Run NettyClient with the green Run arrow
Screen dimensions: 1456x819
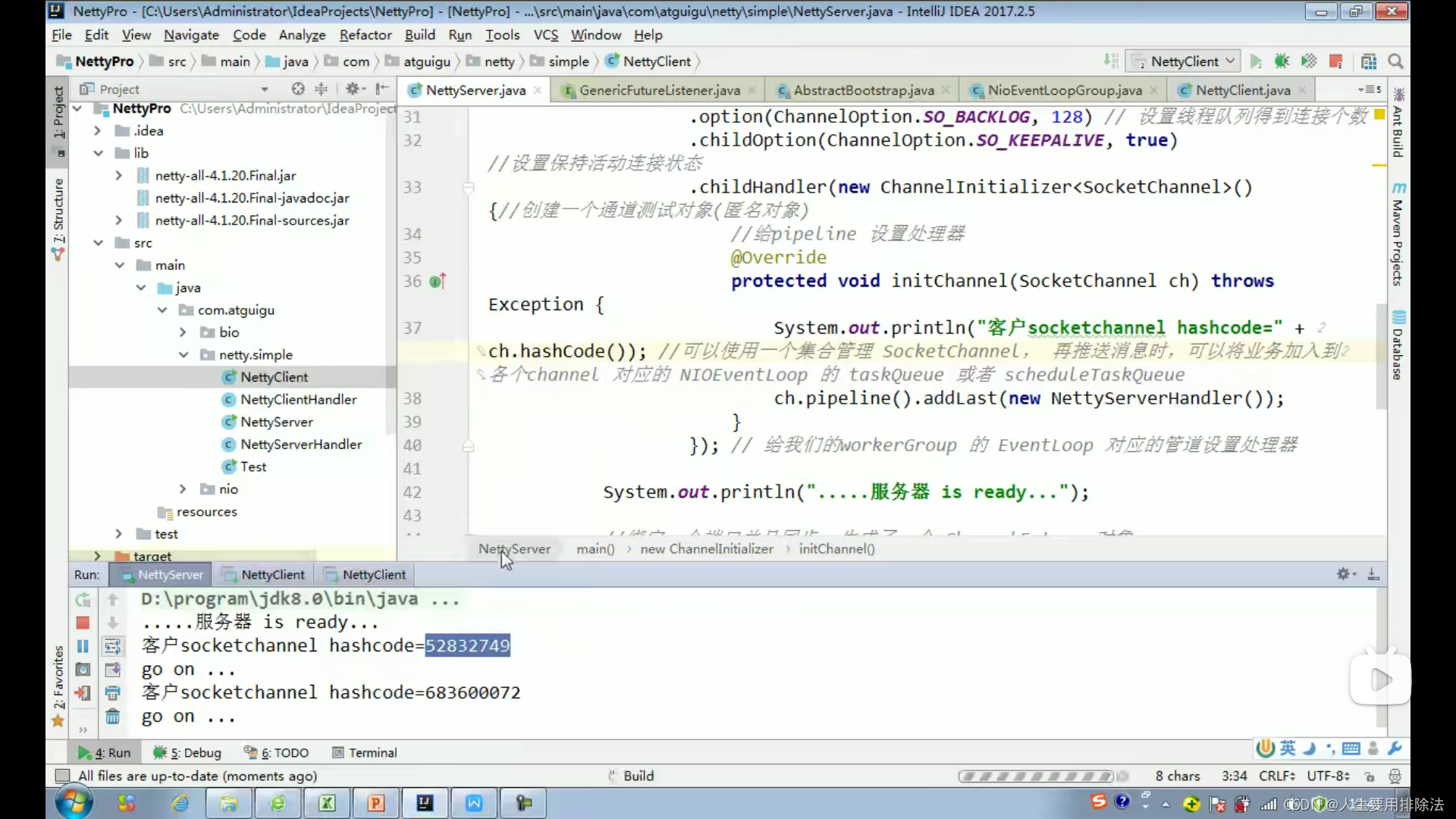pos(1256,61)
